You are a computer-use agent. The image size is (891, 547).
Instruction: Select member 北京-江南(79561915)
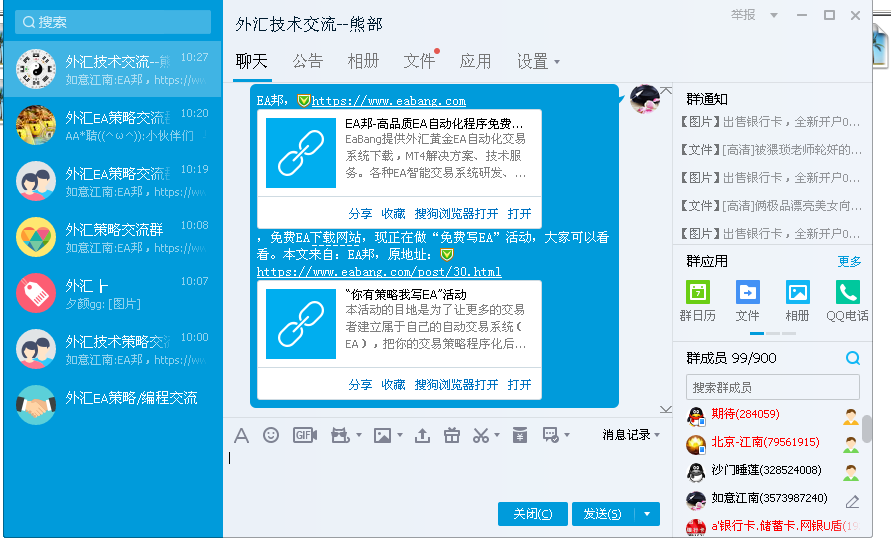point(765,442)
